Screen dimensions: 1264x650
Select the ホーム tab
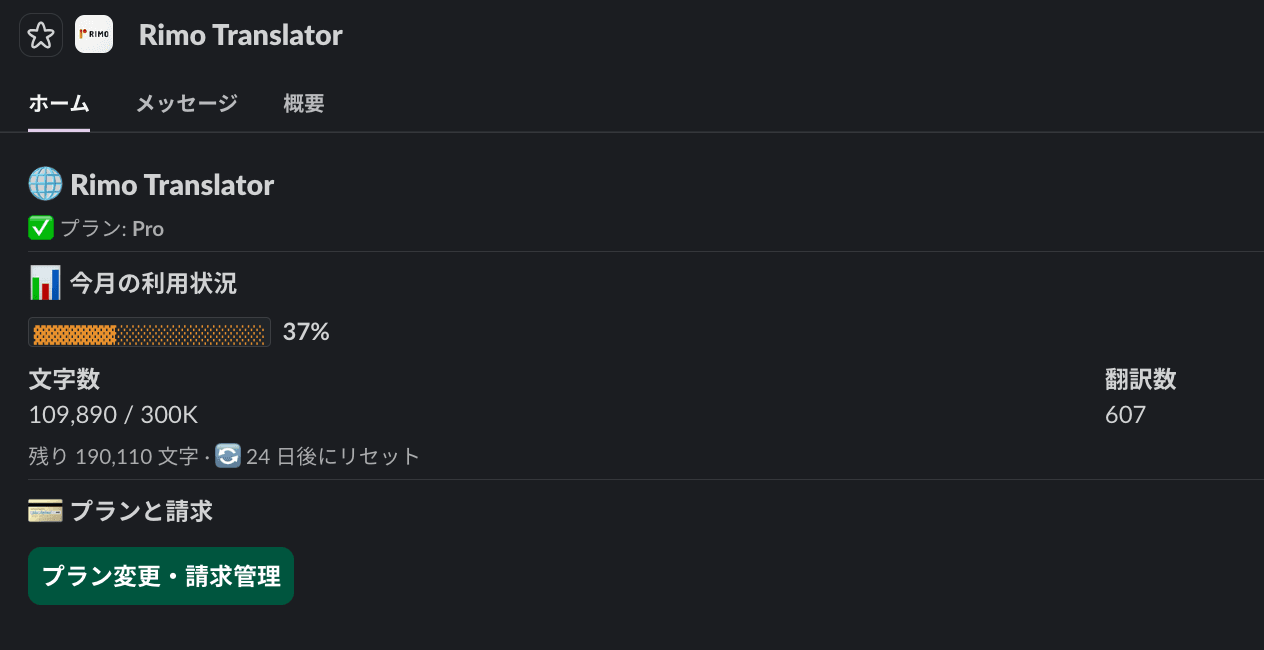(x=58, y=103)
